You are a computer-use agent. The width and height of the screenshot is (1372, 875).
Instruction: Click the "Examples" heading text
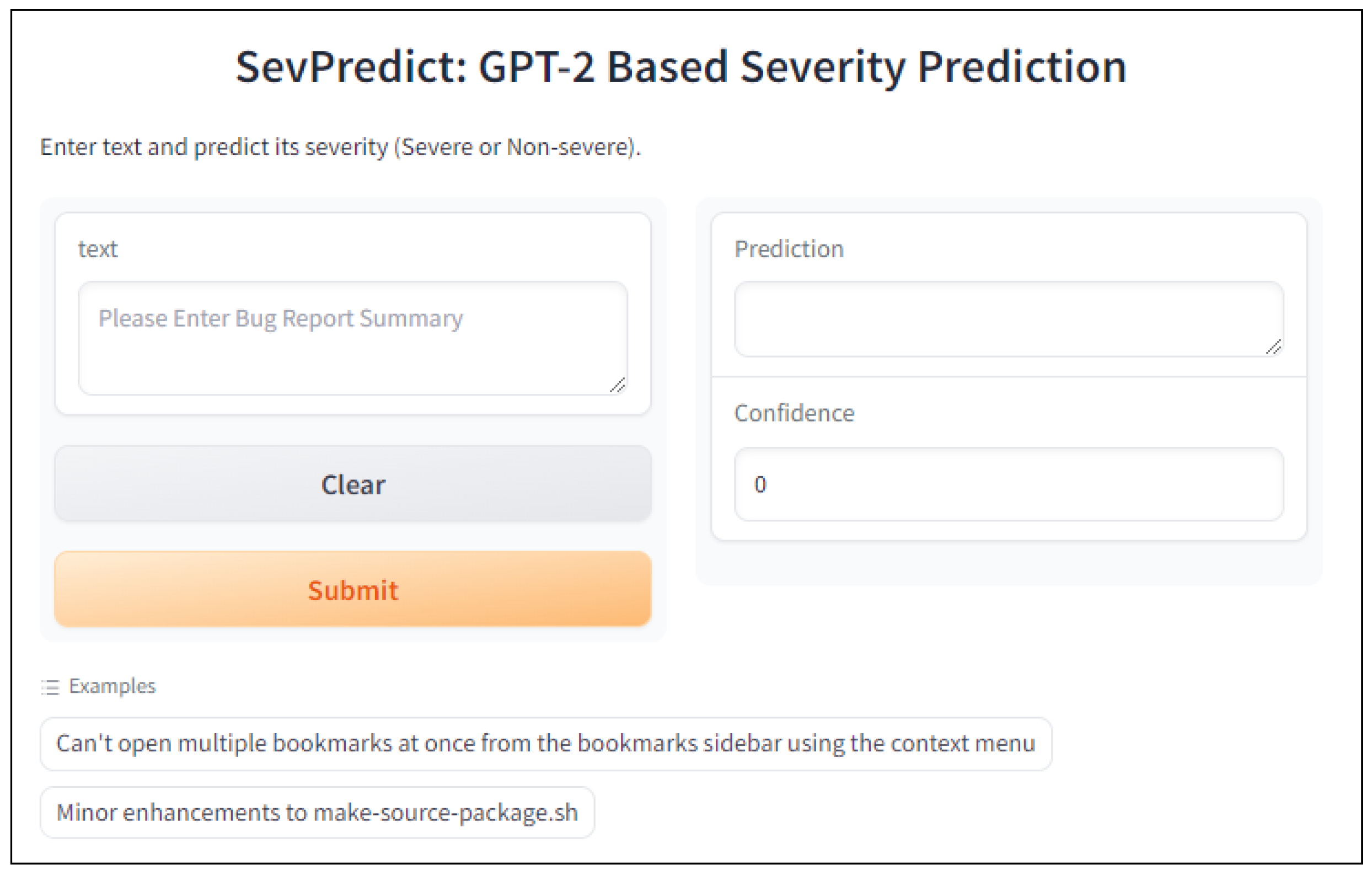coord(112,686)
